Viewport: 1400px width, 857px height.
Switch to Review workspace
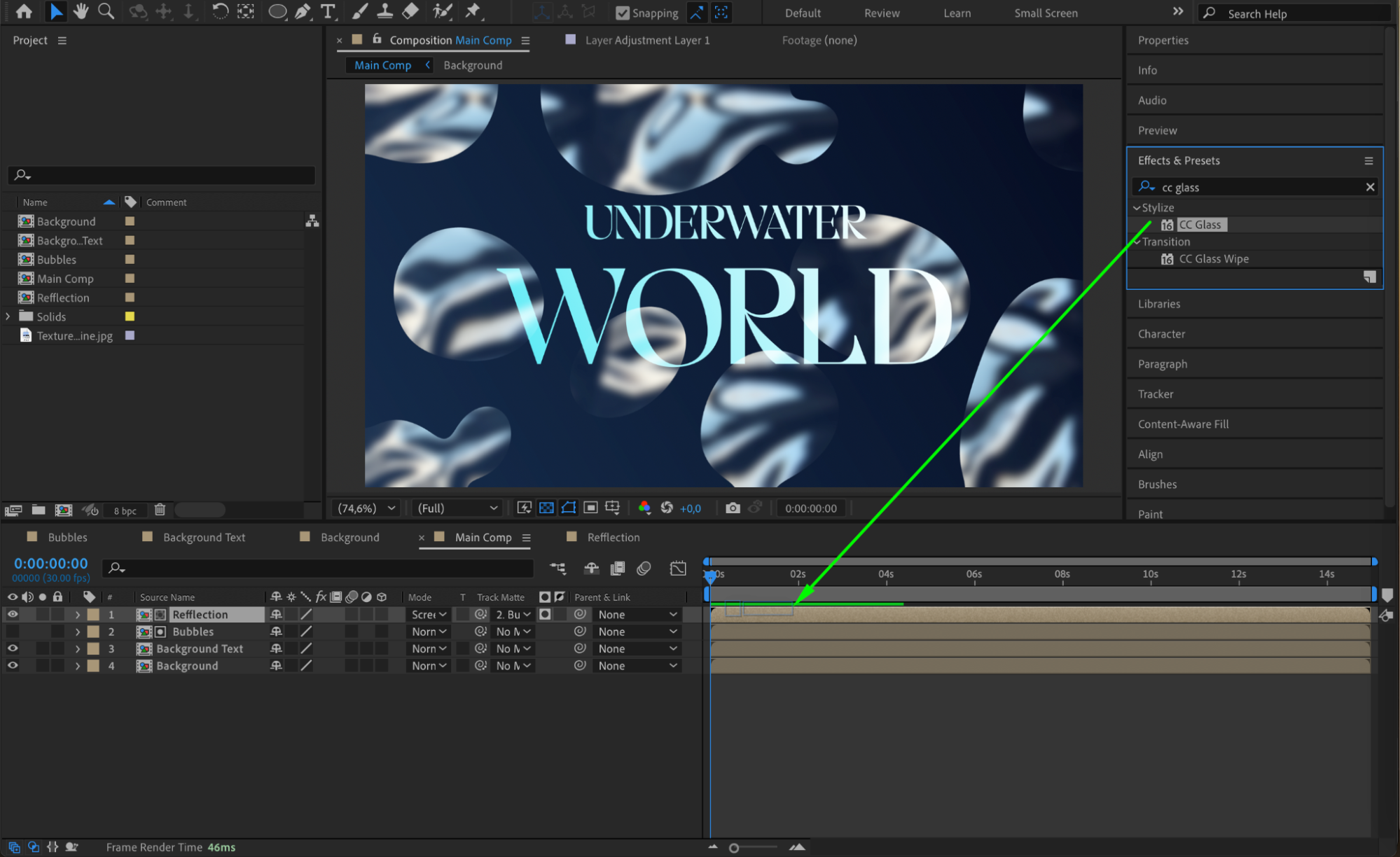pos(881,13)
